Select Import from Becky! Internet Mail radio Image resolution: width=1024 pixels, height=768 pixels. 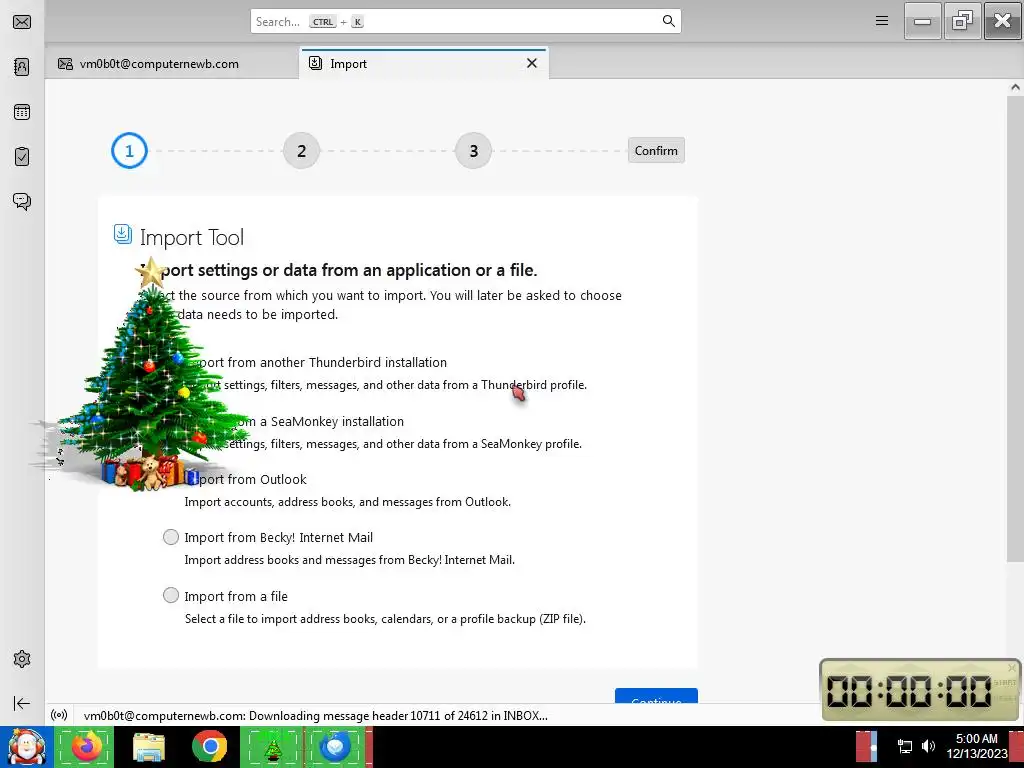[x=170, y=537]
